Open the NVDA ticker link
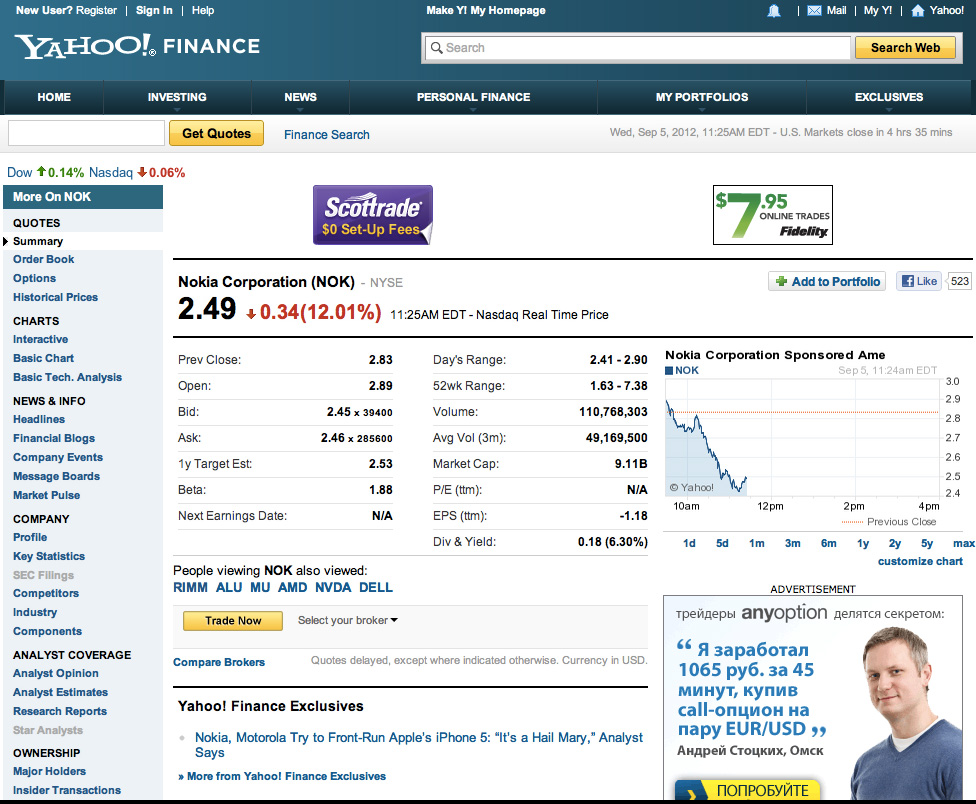976x804 pixels. pos(333,587)
